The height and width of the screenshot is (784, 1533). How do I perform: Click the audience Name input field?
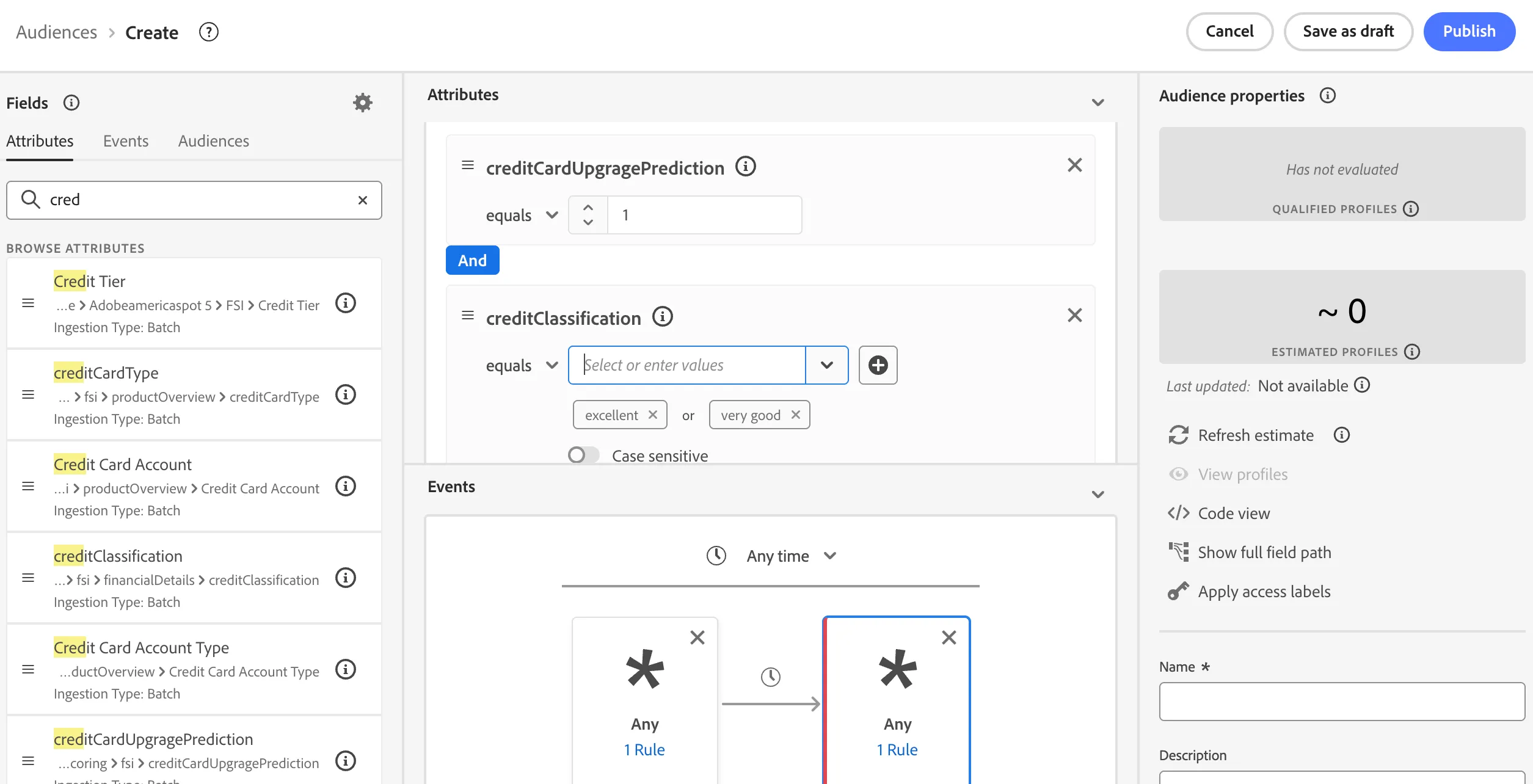click(x=1342, y=702)
